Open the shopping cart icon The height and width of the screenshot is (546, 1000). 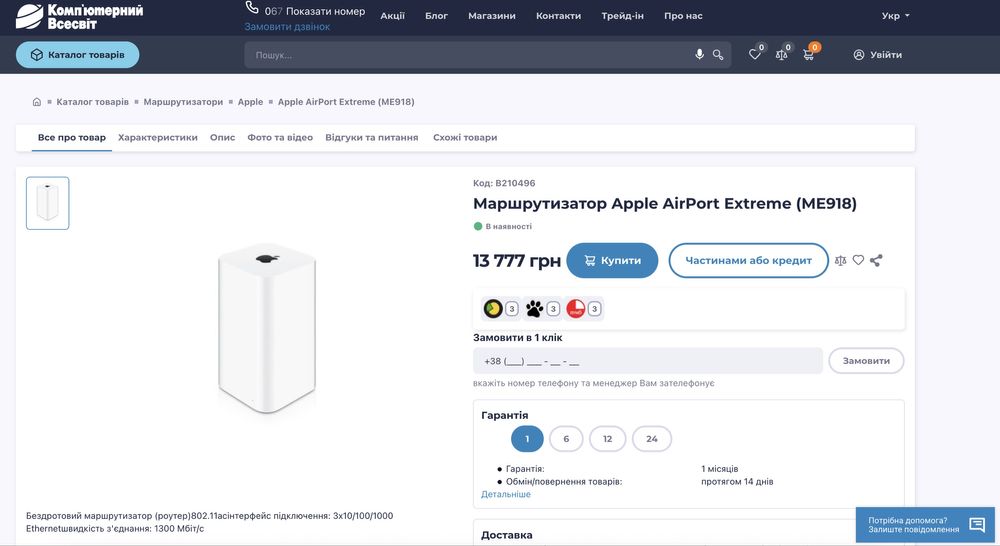pos(808,54)
